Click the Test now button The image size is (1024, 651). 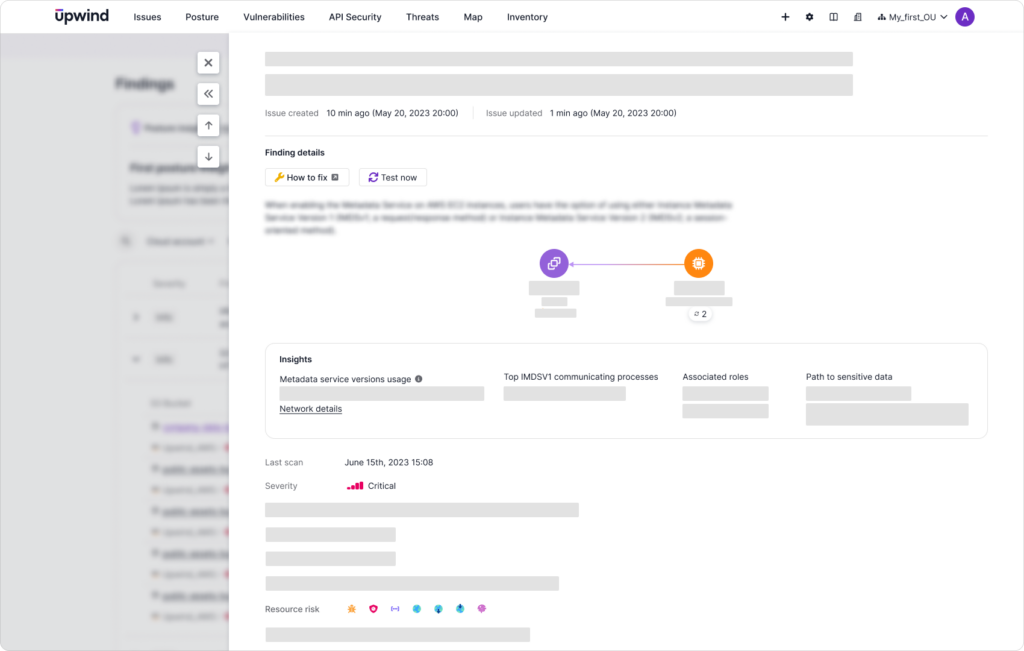coord(392,177)
